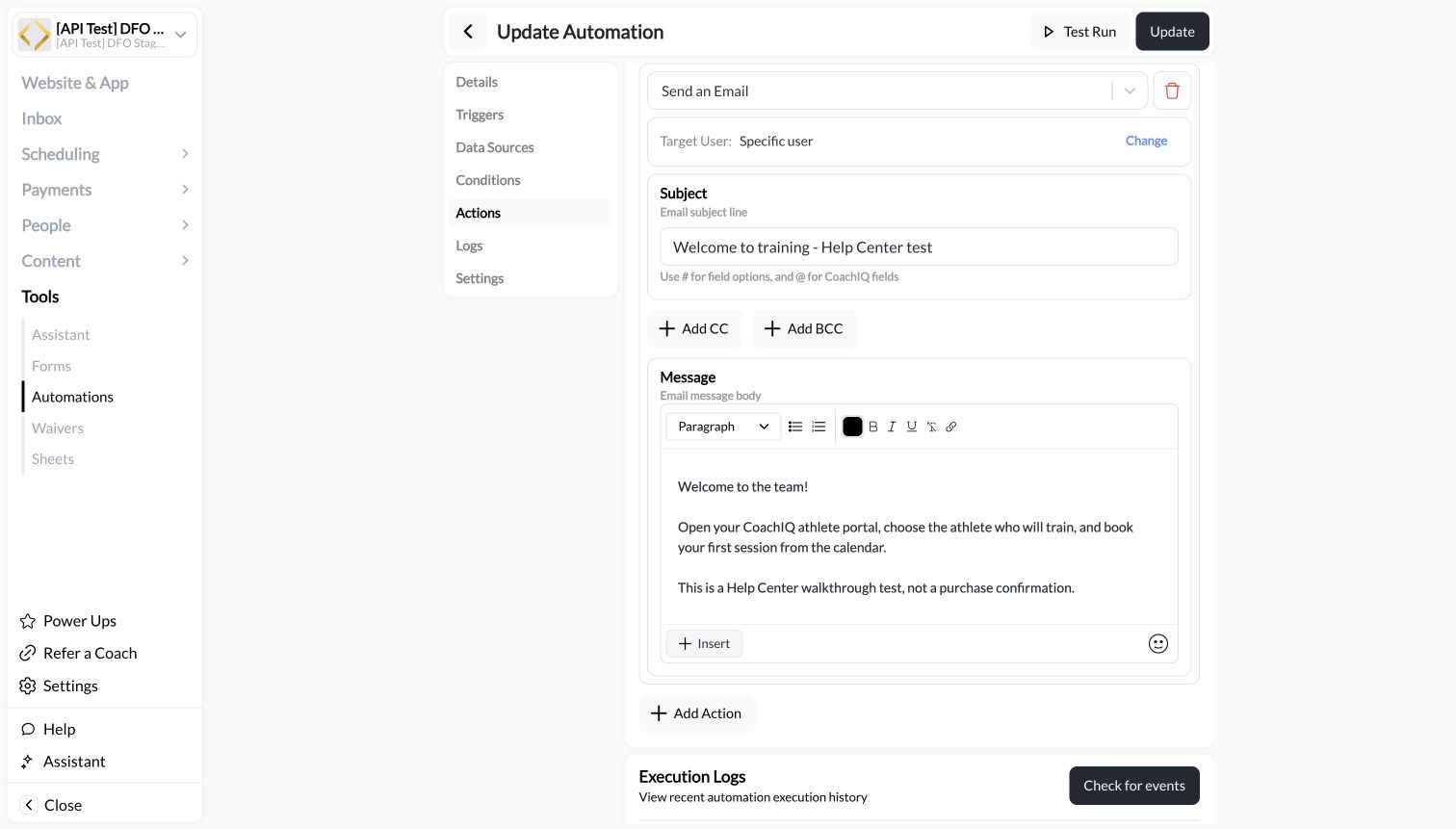Focus the email Subject input field

point(919,246)
